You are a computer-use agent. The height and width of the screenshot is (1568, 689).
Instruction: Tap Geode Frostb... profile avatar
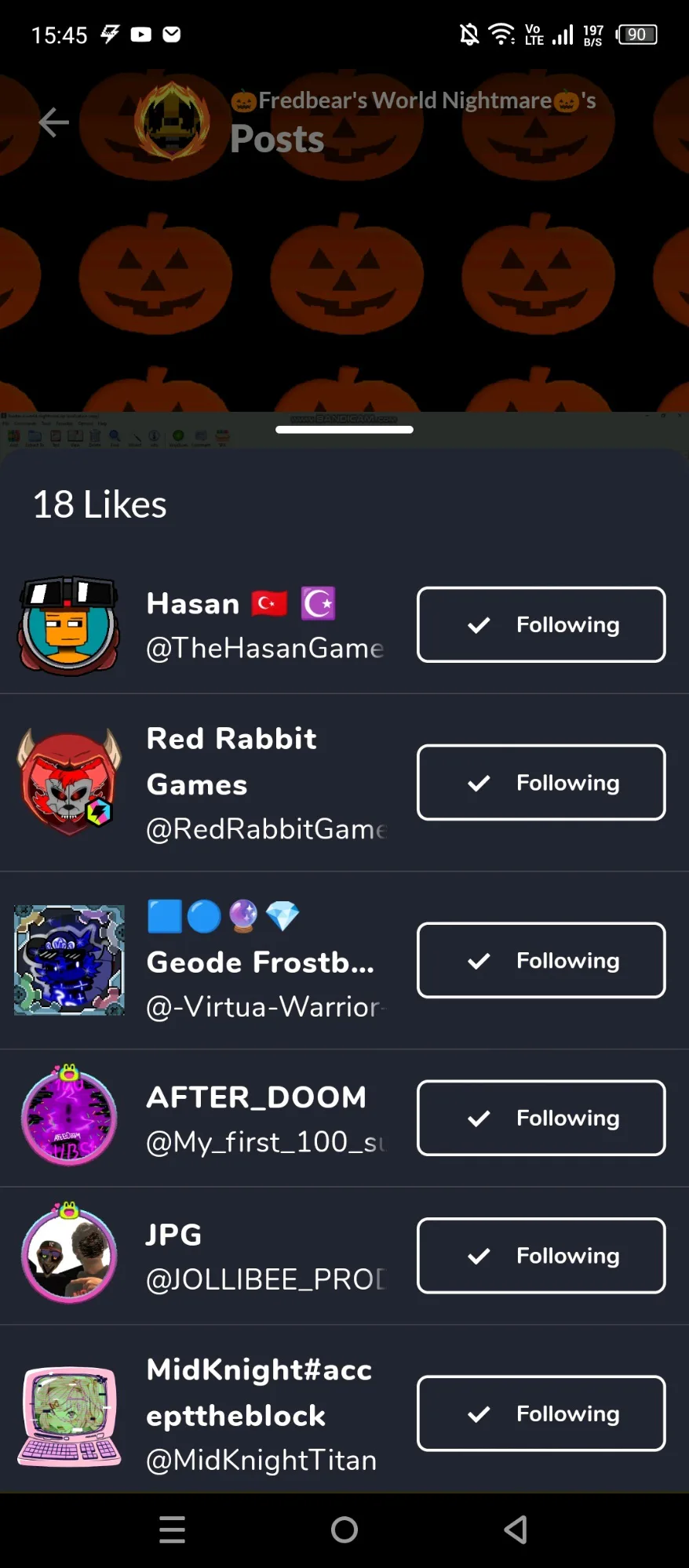coord(70,960)
